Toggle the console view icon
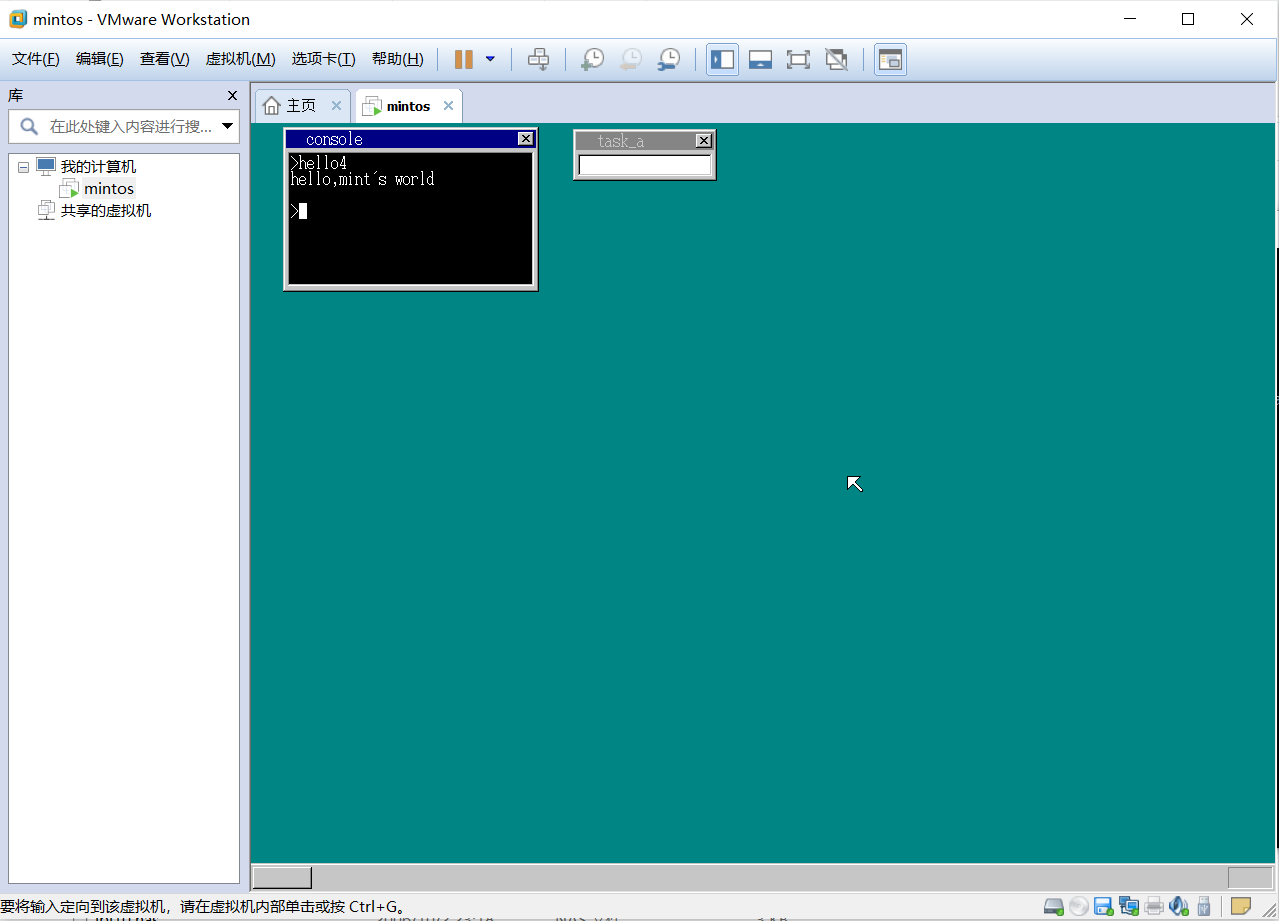 pyautogui.click(x=890, y=59)
